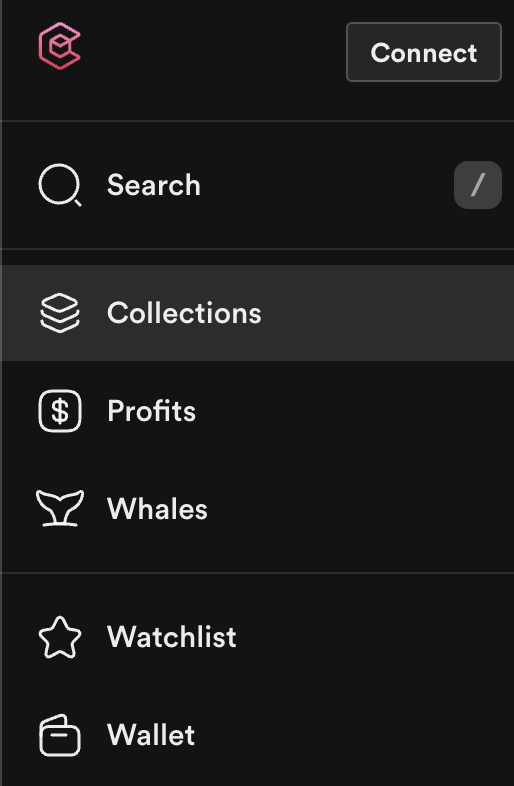The height and width of the screenshot is (786, 514).
Task: Click blank area right of Whales
Action: 356,509
